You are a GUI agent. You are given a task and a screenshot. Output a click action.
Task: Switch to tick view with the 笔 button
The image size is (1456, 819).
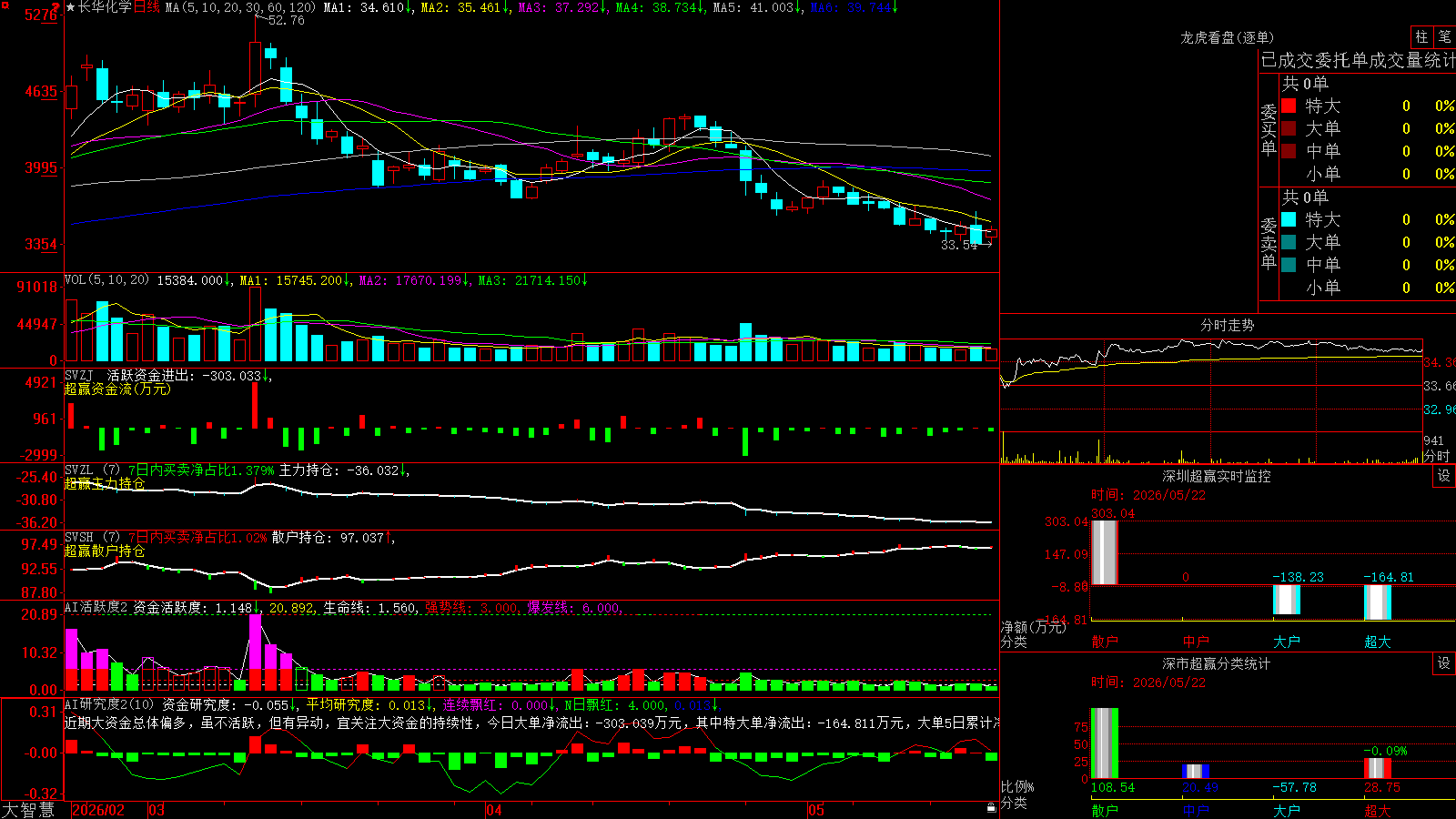1444,36
